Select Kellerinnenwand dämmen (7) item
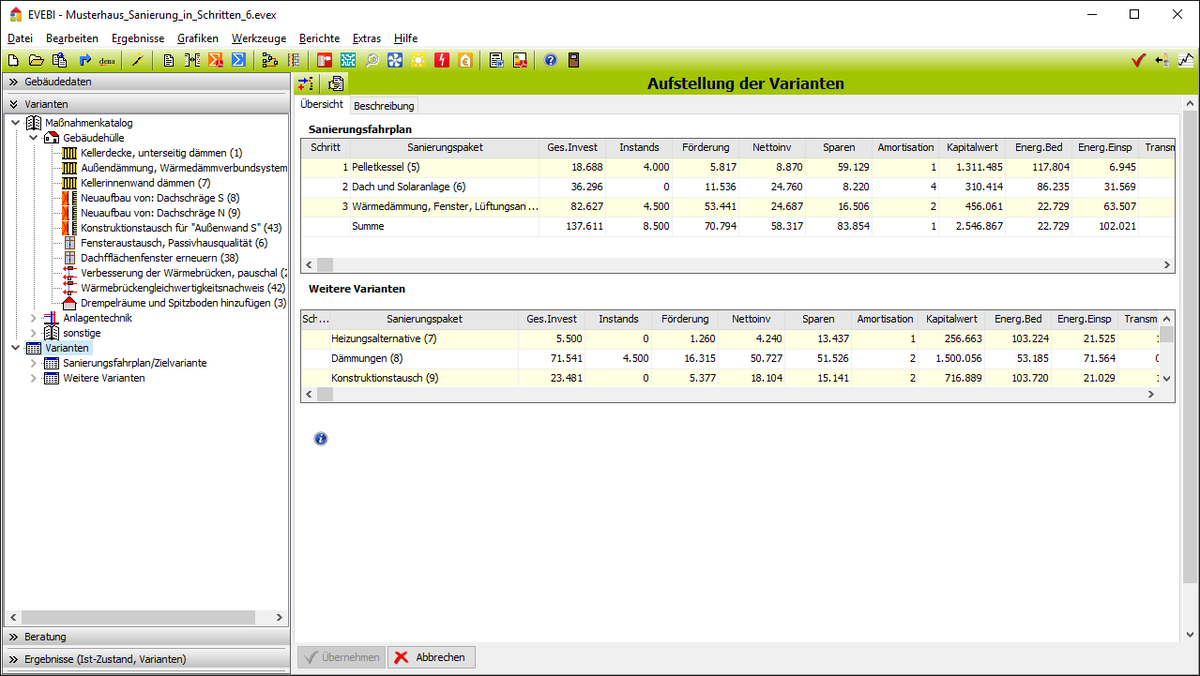 (x=145, y=183)
